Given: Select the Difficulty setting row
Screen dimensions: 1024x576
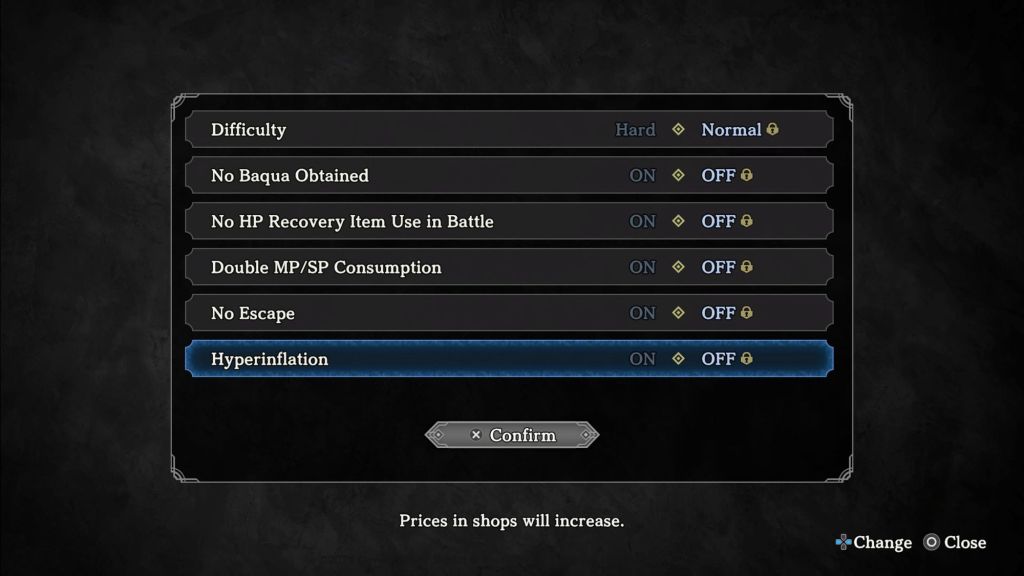Looking at the screenshot, I should pyautogui.click(x=248, y=130).
